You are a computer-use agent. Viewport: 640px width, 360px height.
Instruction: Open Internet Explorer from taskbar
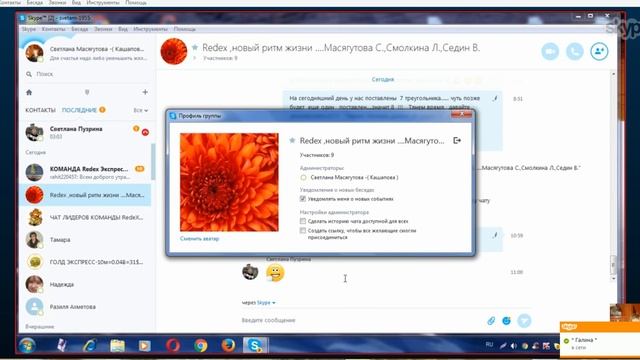coord(89,346)
